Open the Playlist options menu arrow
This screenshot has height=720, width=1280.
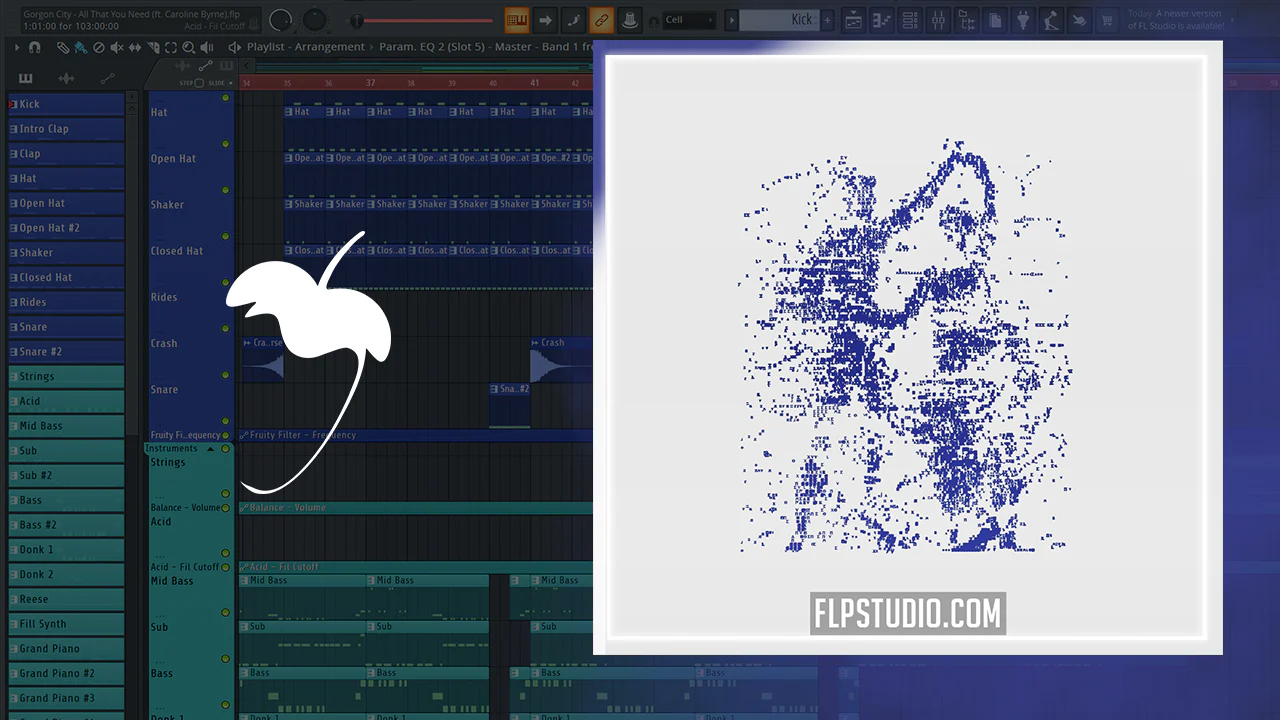point(17,47)
